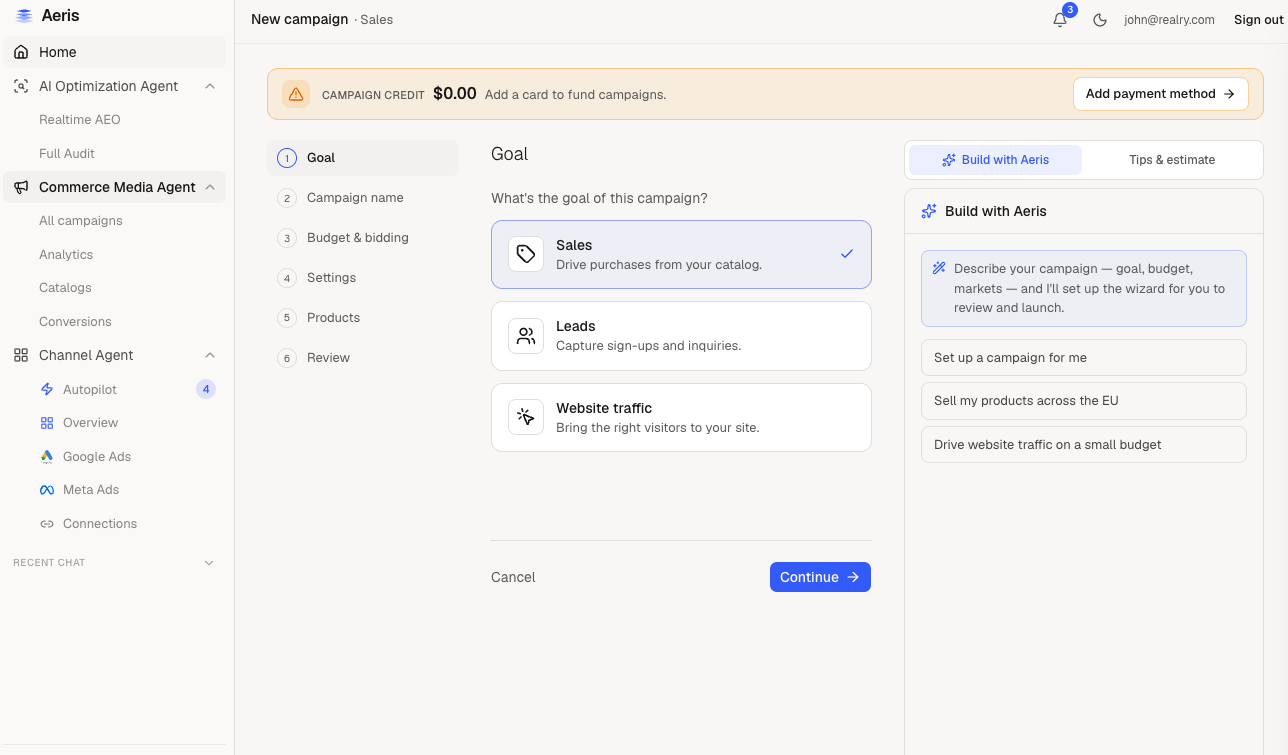Screen dimensions: 1288x755
Task: Toggle dark mode moon icon
Action: tap(1100, 20)
